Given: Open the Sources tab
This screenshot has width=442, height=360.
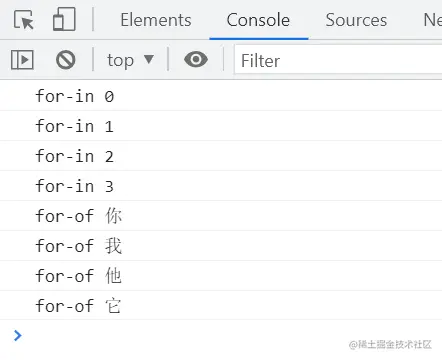Looking at the screenshot, I should point(356,20).
